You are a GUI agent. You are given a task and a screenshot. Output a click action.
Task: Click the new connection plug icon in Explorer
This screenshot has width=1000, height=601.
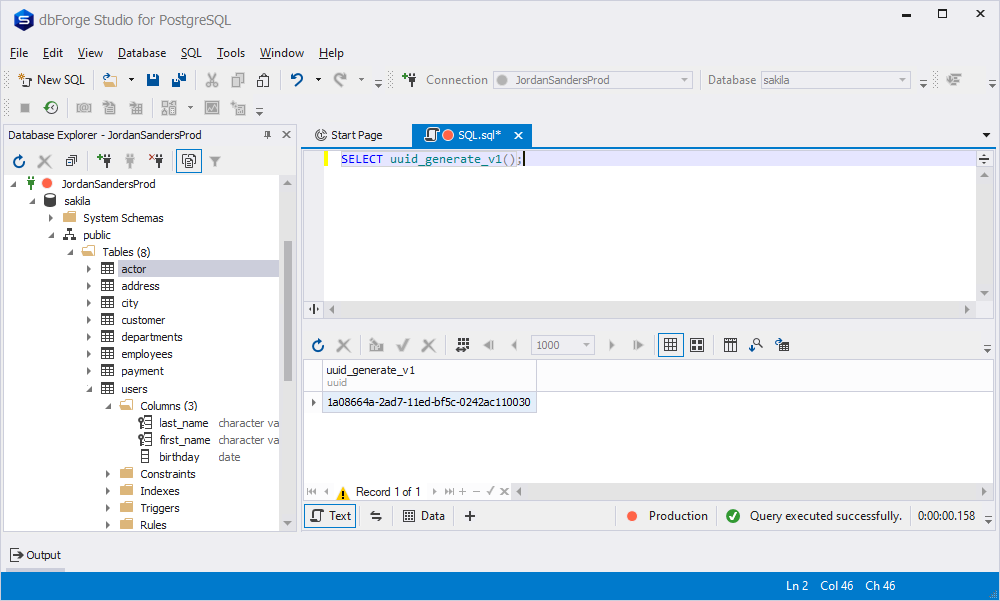click(x=104, y=161)
